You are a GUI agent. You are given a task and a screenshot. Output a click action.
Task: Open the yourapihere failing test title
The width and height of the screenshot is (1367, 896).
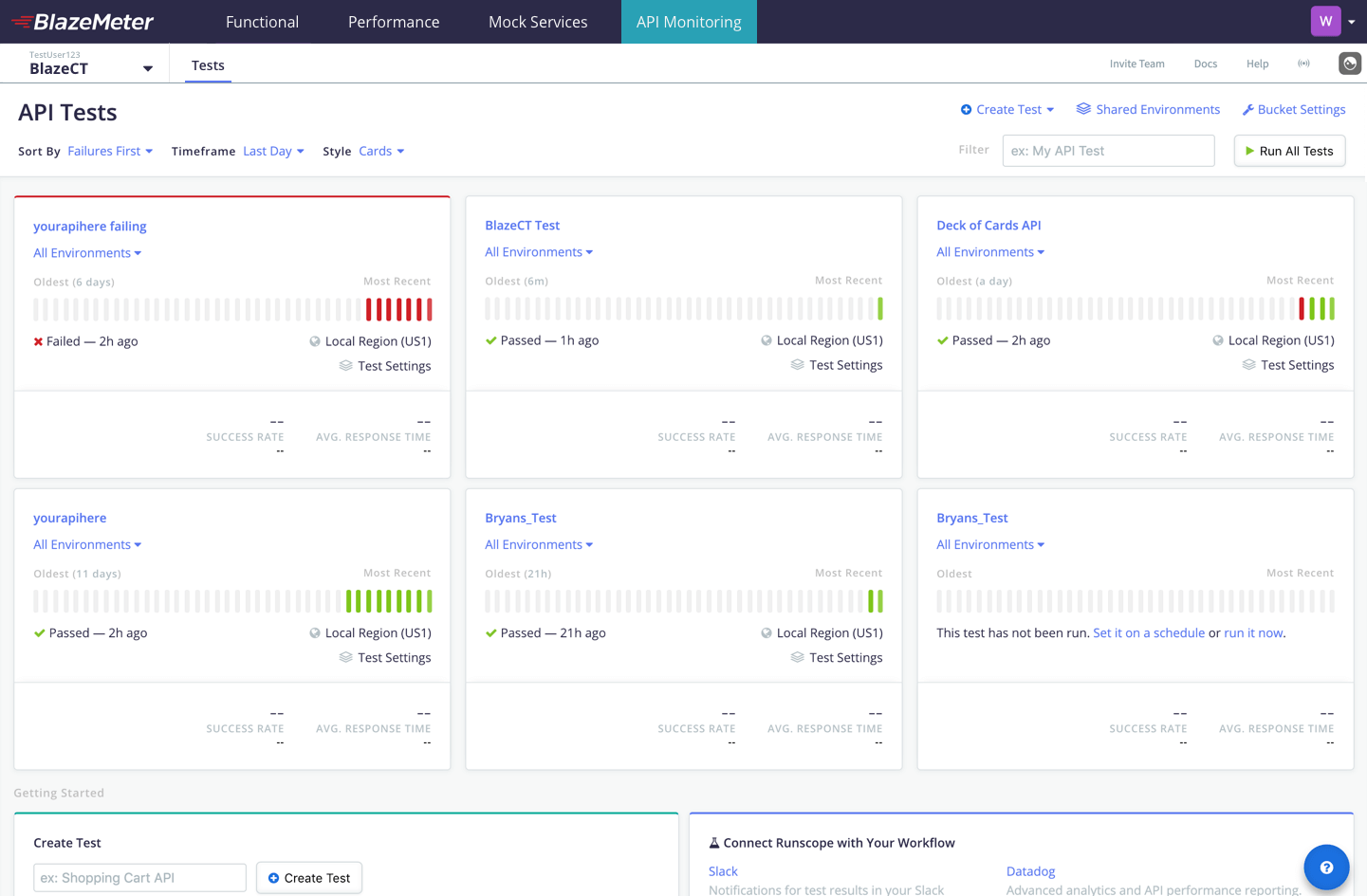pyautogui.click(x=90, y=227)
